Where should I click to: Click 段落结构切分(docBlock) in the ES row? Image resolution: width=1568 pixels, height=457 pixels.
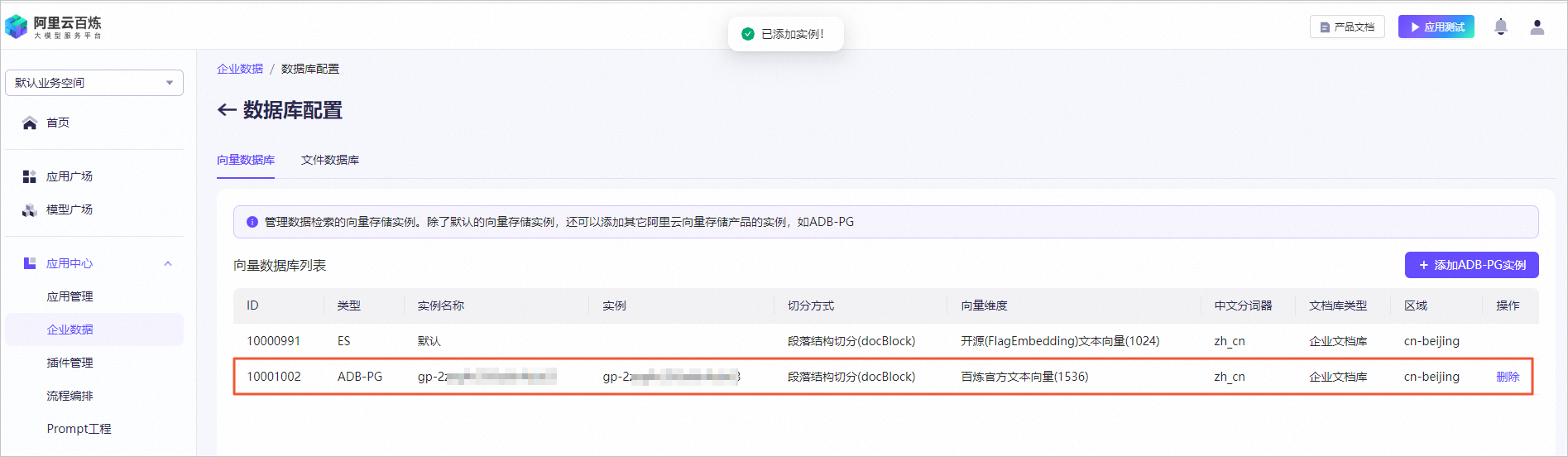click(x=851, y=341)
